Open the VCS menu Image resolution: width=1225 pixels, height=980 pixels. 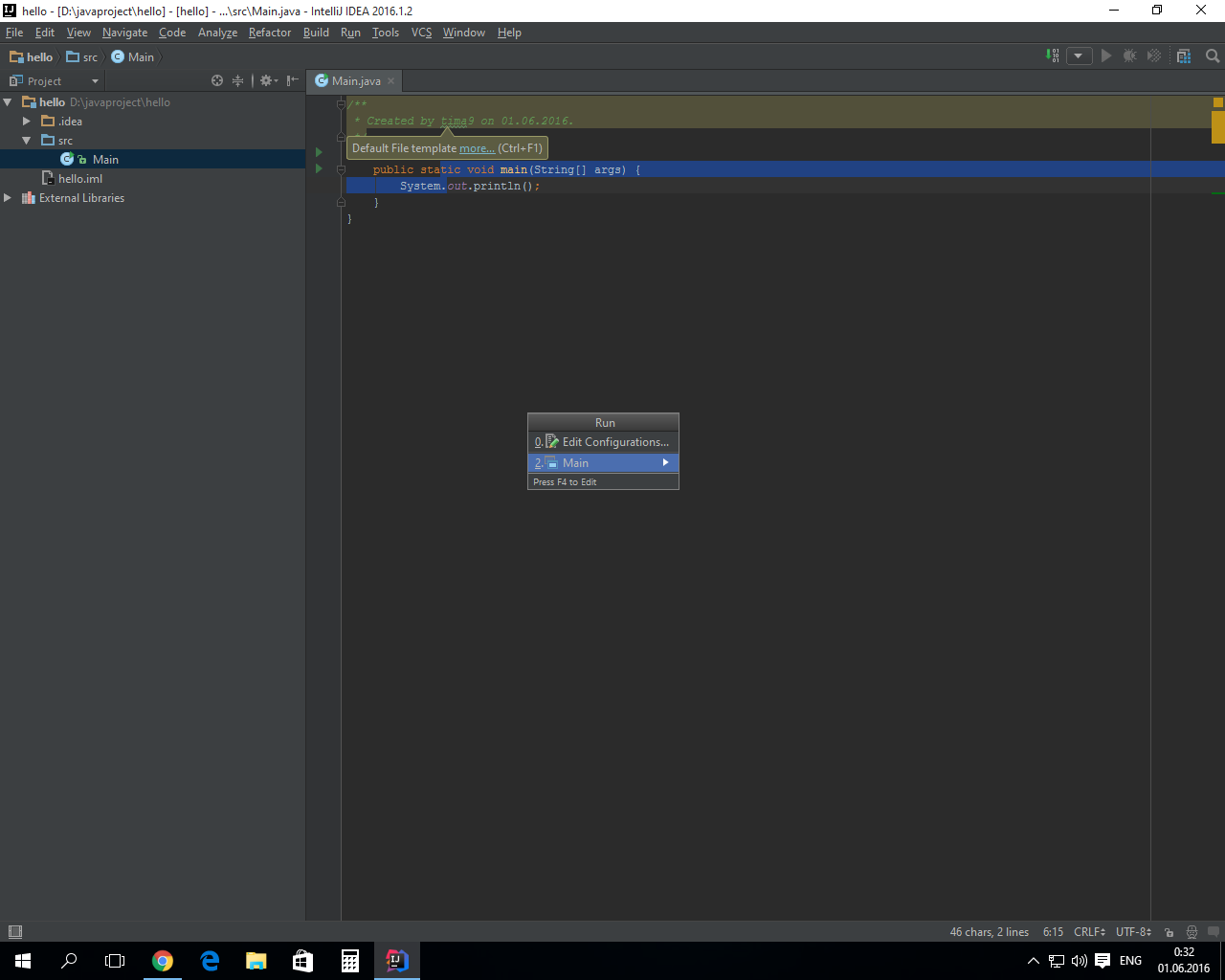pyautogui.click(x=421, y=33)
